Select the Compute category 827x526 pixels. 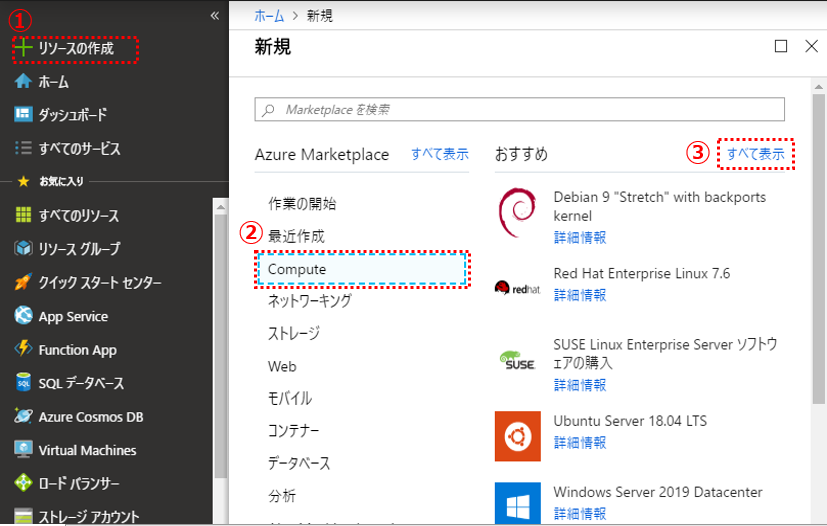tap(362, 269)
